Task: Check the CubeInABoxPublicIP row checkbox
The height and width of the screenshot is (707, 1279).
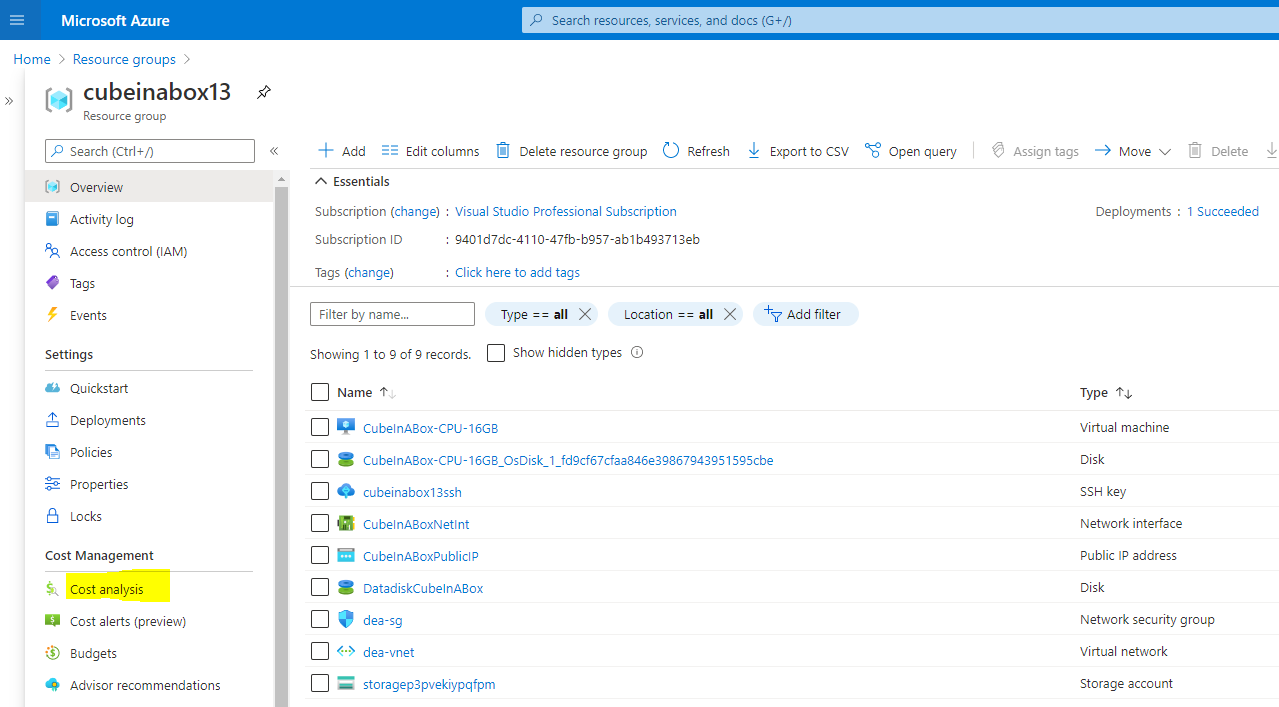Action: pos(320,555)
